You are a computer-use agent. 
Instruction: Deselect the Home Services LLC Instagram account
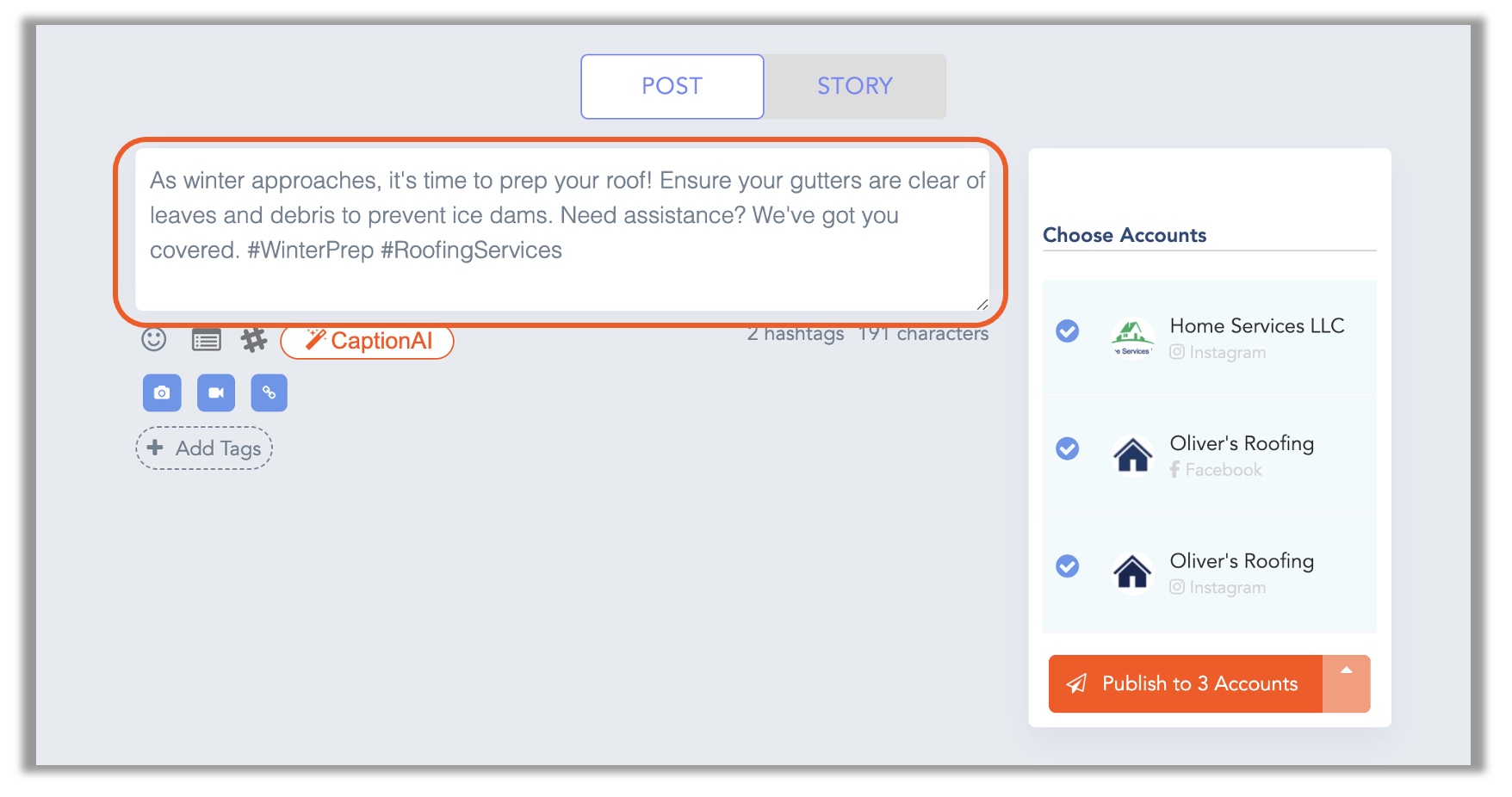[x=1067, y=332]
